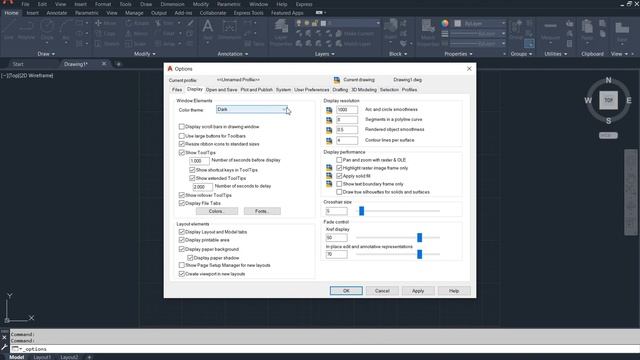
Task: Open the Color theme dropdown
Action: [x=252, y=109]
